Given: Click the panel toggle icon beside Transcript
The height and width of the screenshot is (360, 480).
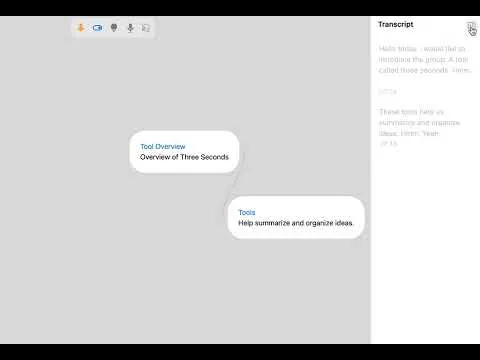Looking at the screenshot, I should click(x=471, y=26).
